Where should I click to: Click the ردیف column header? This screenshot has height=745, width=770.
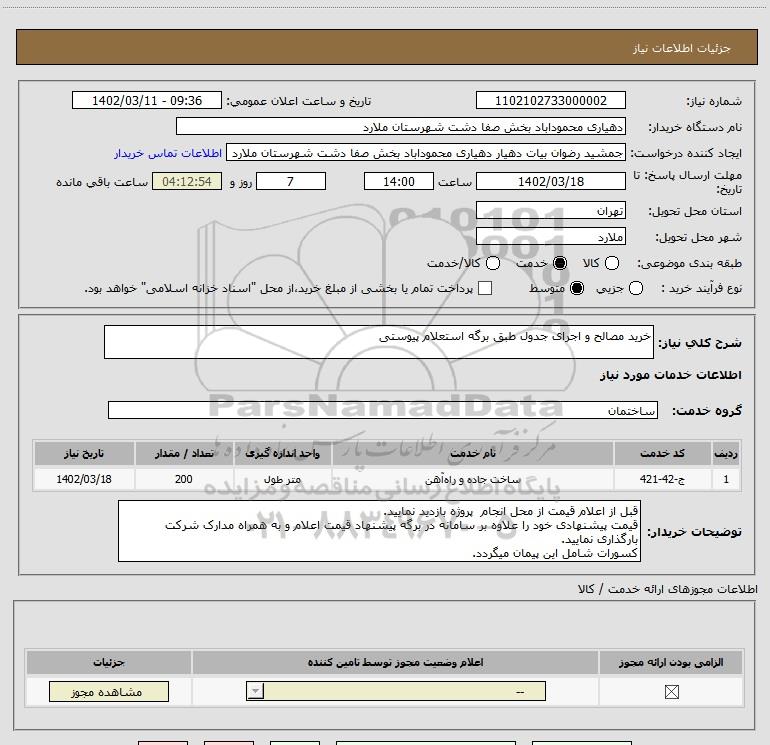tap(726, 453)
